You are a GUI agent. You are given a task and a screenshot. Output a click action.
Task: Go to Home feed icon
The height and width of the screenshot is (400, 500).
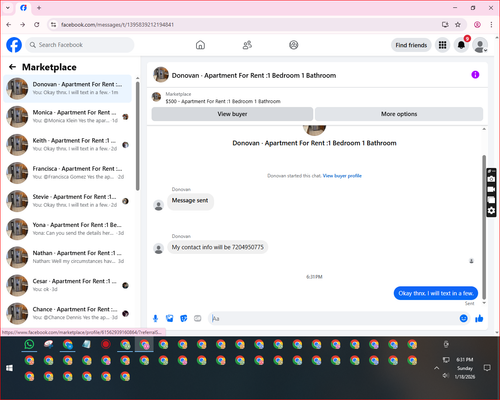tap(200, 45)
